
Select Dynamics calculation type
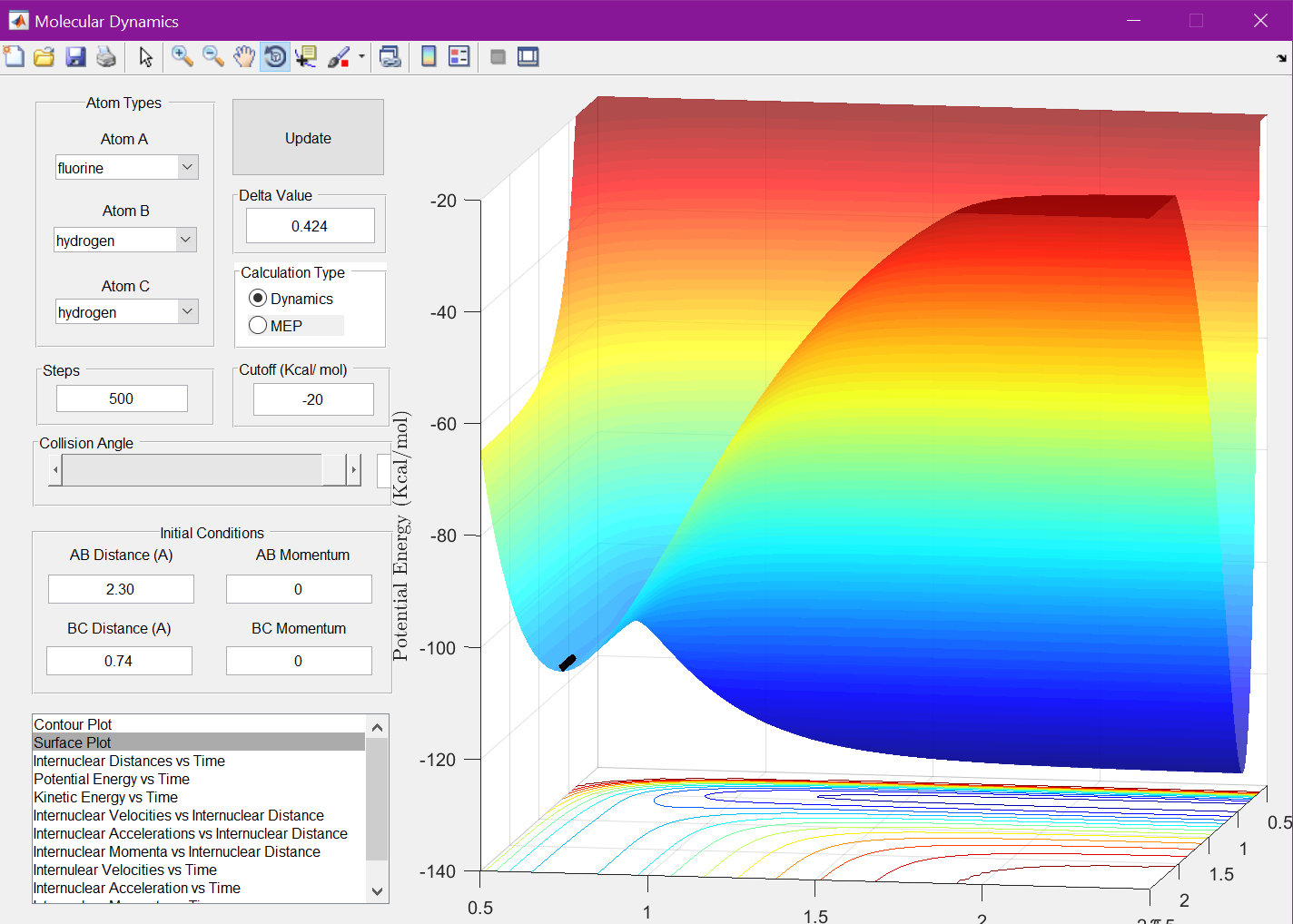coord(259,299)
